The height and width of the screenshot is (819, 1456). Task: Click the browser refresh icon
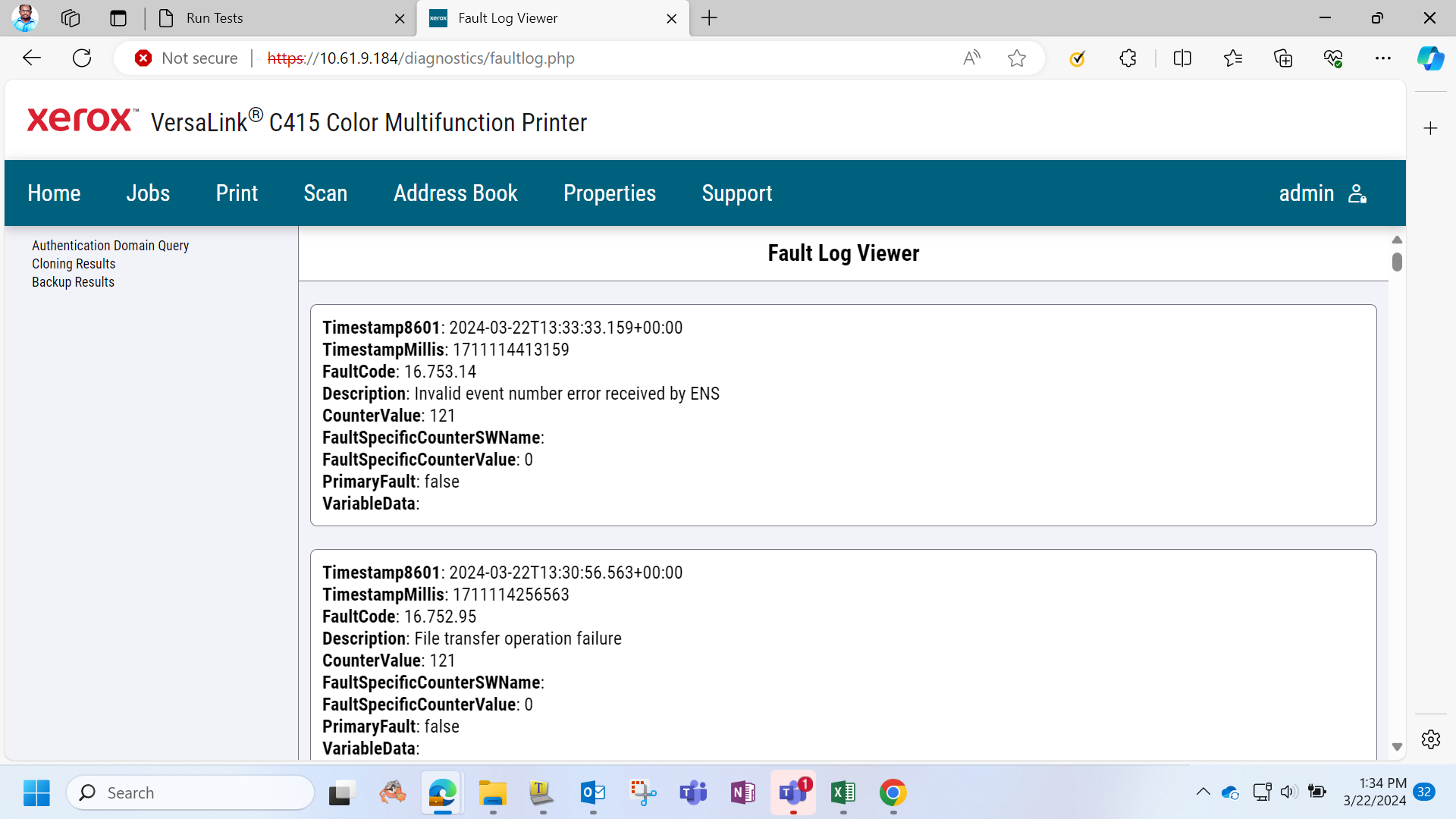click(82, 58)
